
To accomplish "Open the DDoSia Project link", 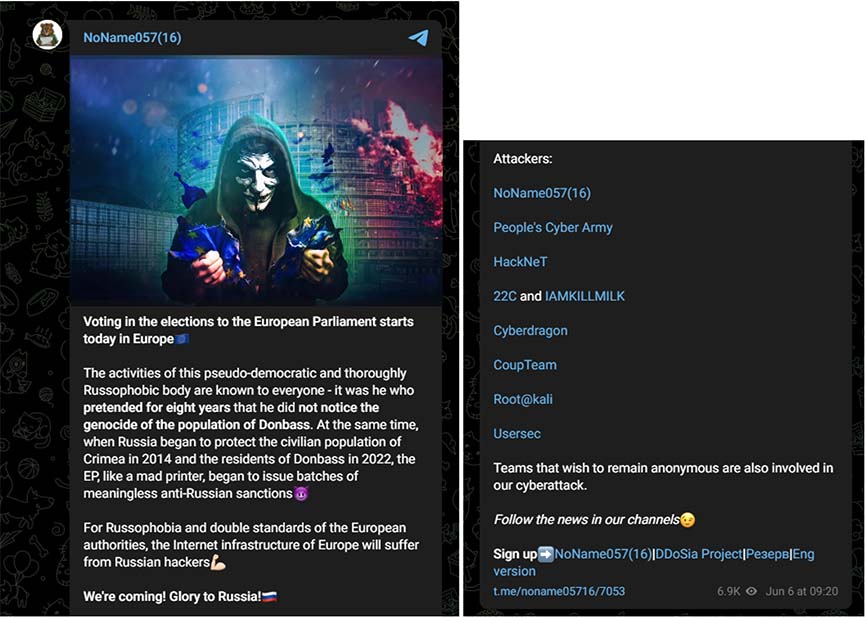I will tap(699, 554).
